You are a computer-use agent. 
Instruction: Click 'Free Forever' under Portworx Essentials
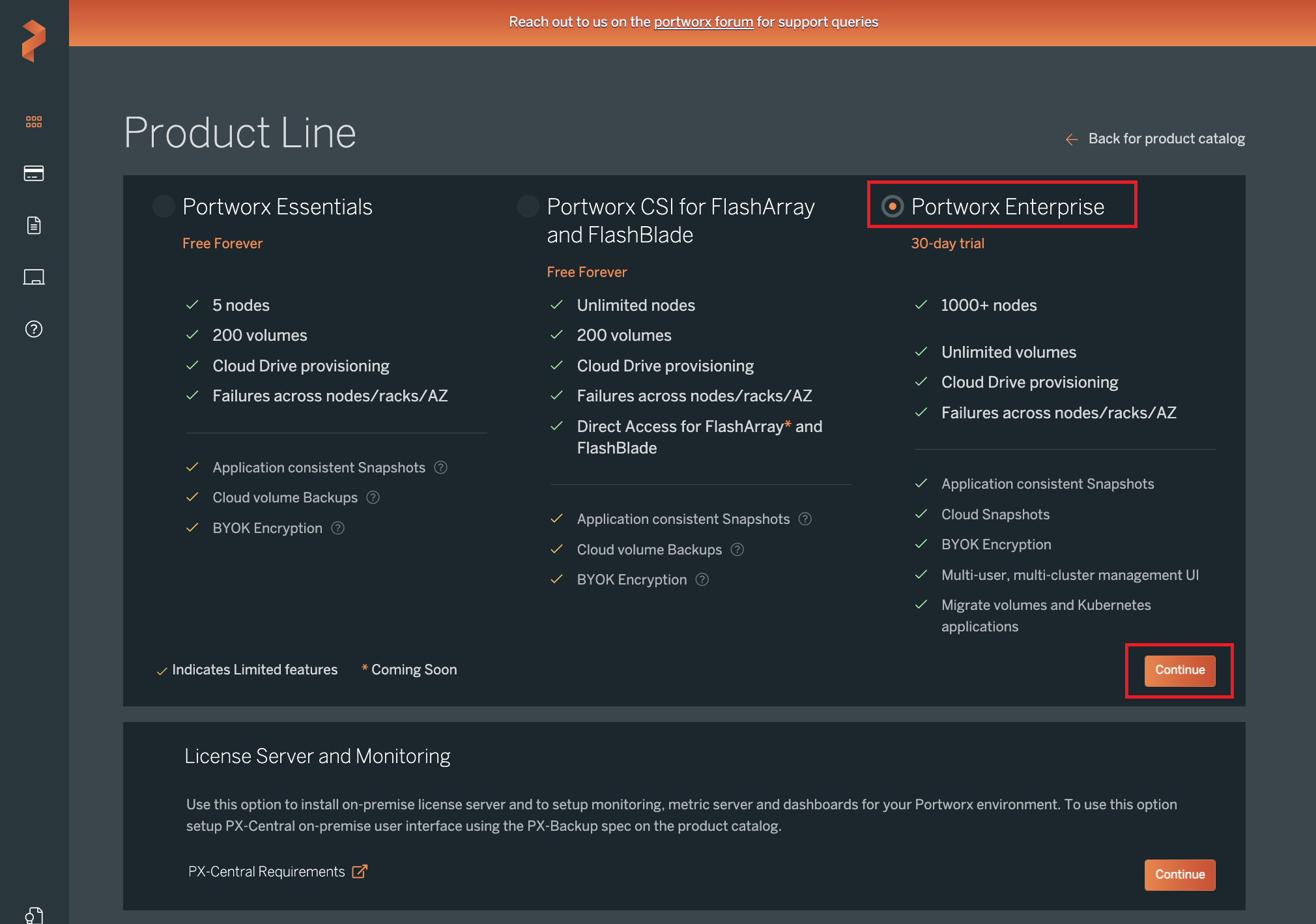coord(222,244)
